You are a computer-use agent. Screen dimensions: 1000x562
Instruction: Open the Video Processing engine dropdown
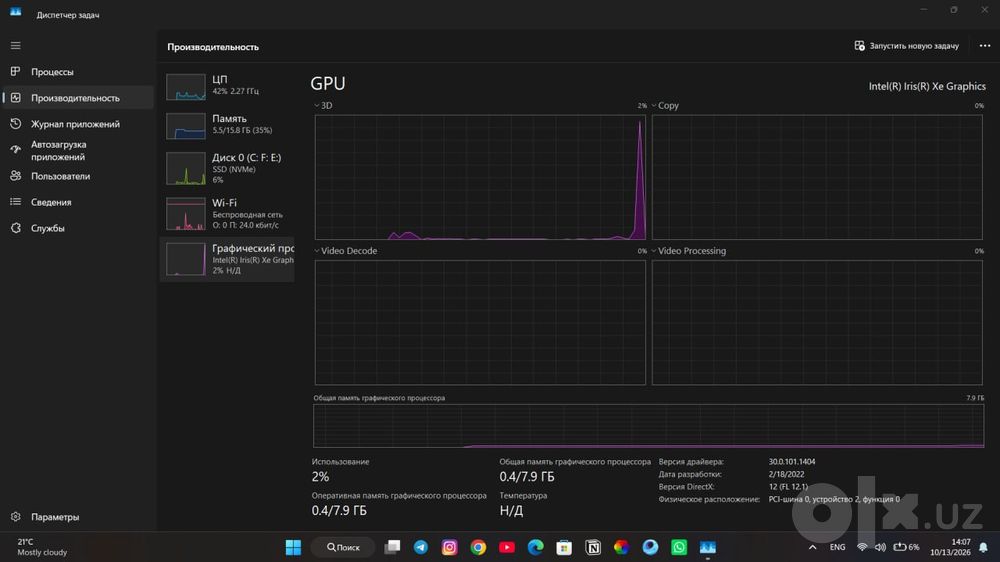688,251
